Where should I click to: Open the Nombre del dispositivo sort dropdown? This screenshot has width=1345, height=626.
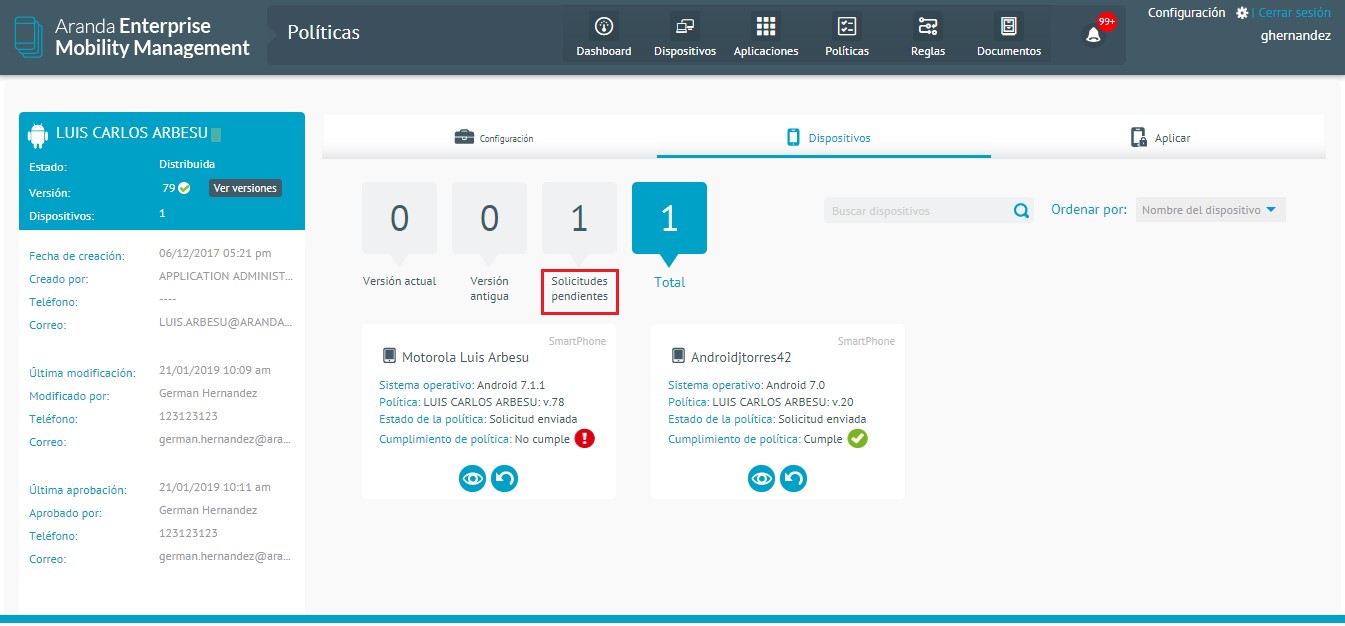(1210, 210)
